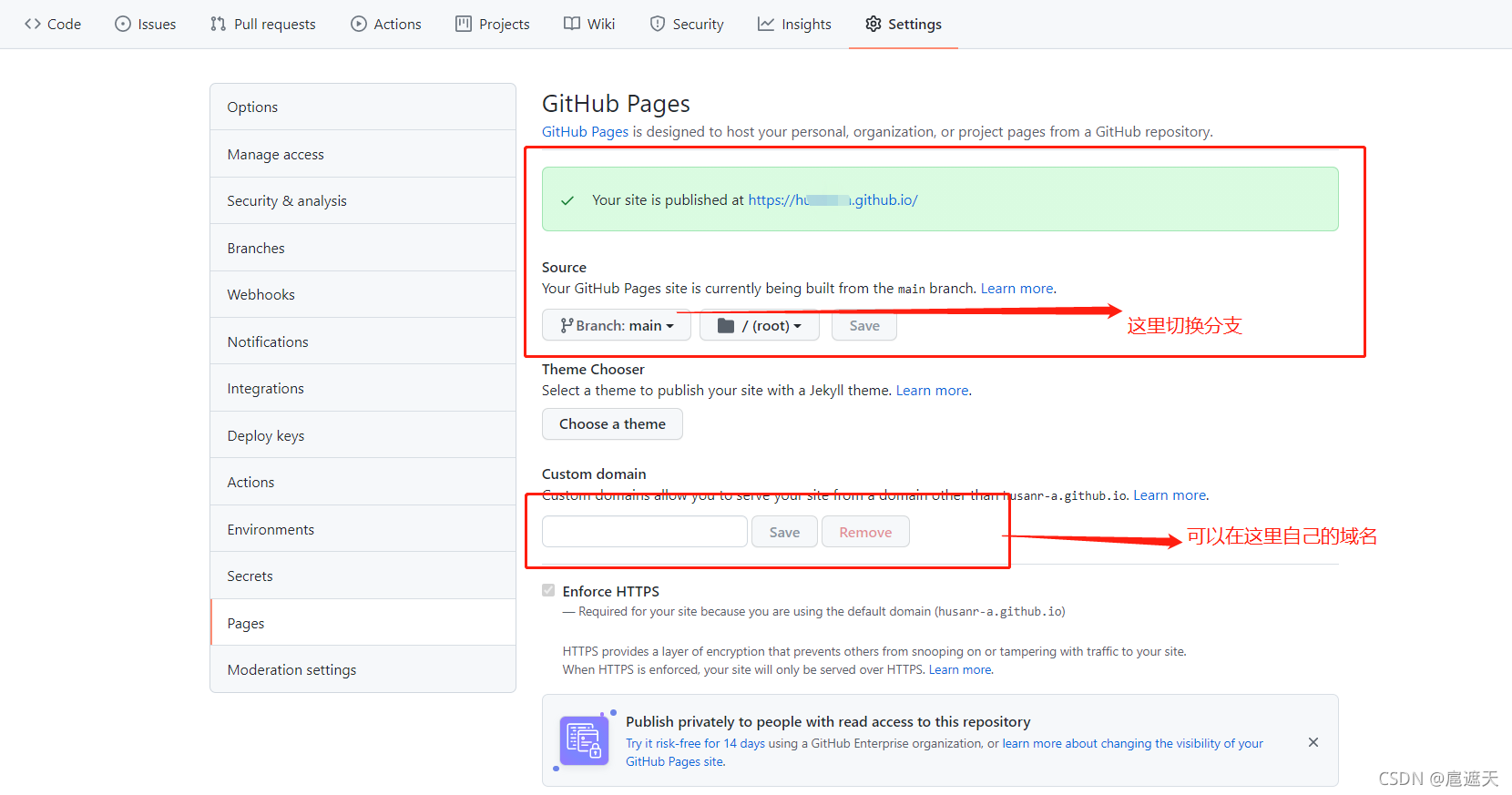1512x795 pixels.
Task: Focus the custom domain input field
Action: coord(645,532)
